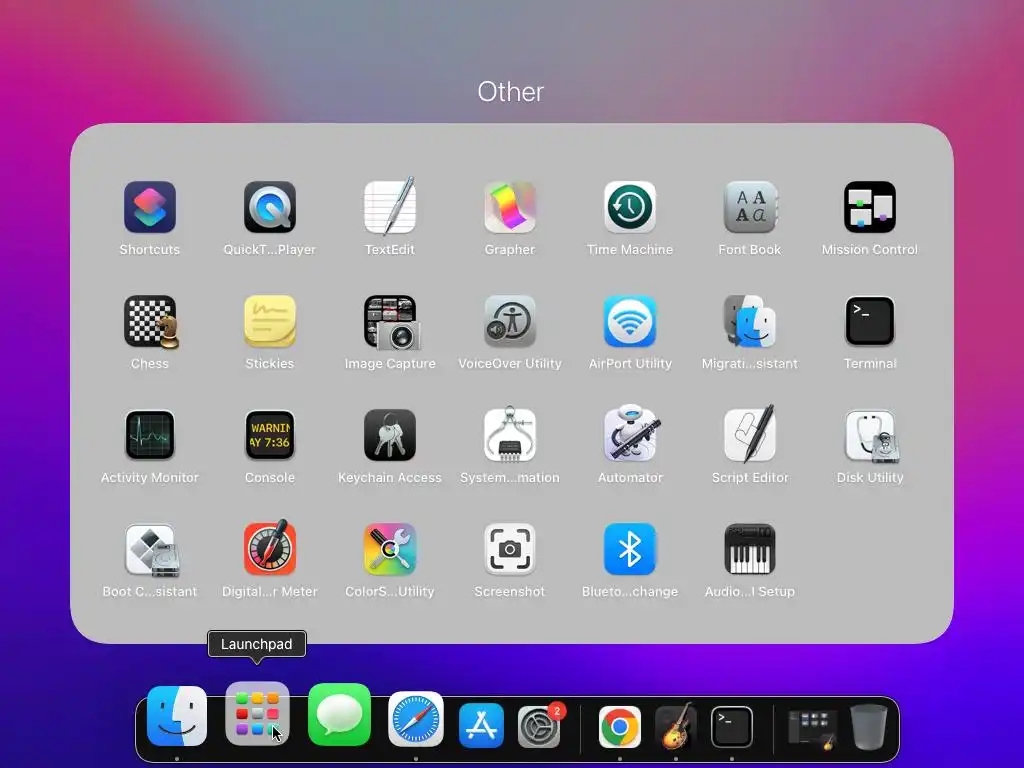
Task: Open the Shortcuts app
Action: pos(150,207)
